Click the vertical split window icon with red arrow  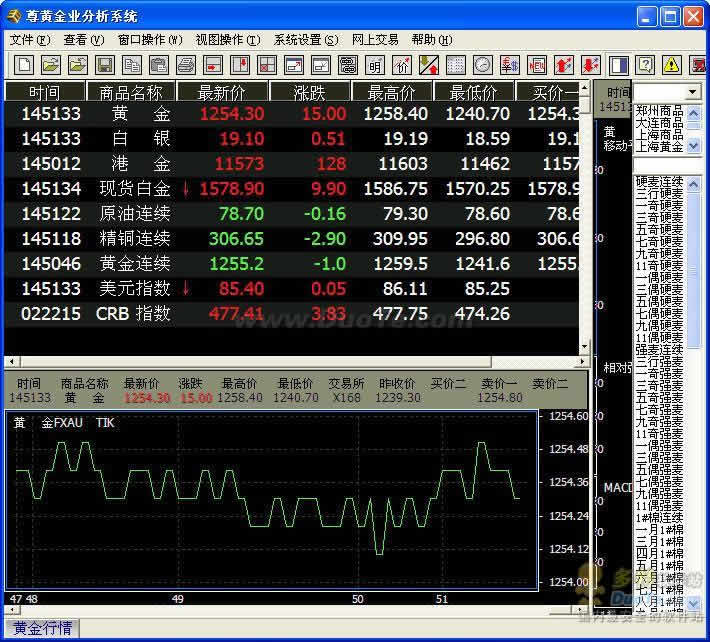coord(240,66)
